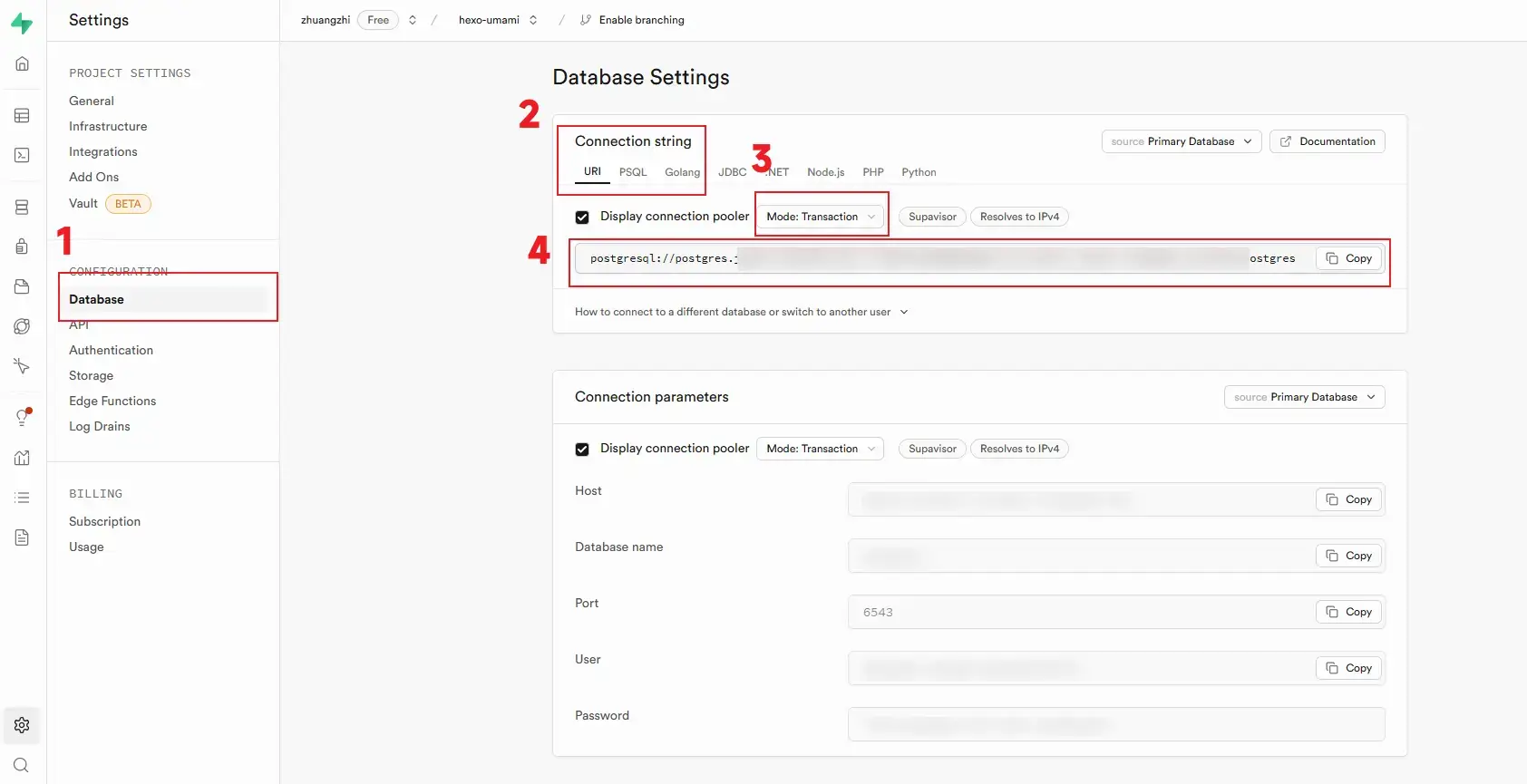Open Log Drains configuration
Image resolution: width=1527 pixels, height=784 pixels.
coord(100,426)
